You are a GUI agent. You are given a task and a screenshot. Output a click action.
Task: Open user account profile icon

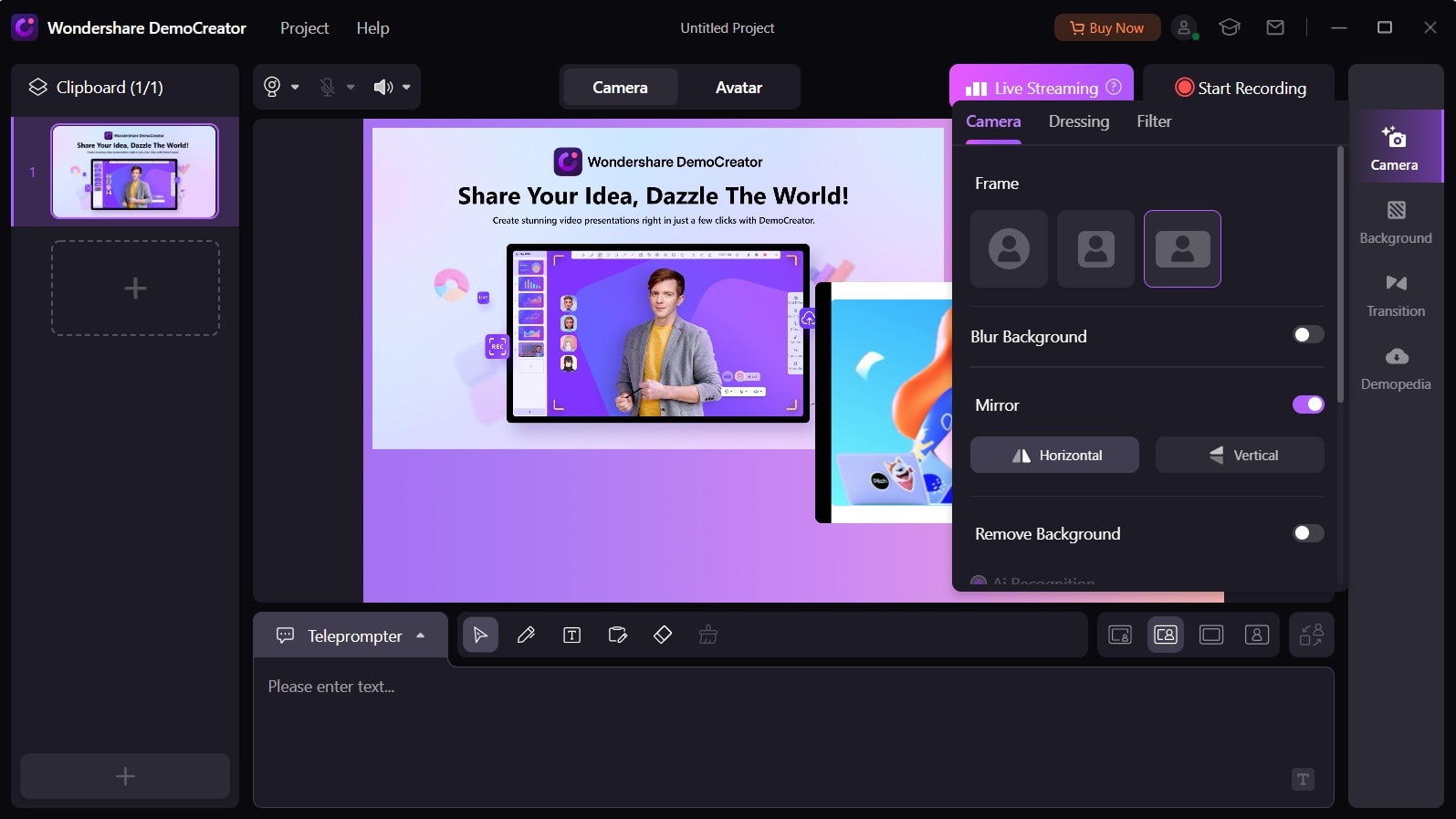click(x=1184, y=27)
